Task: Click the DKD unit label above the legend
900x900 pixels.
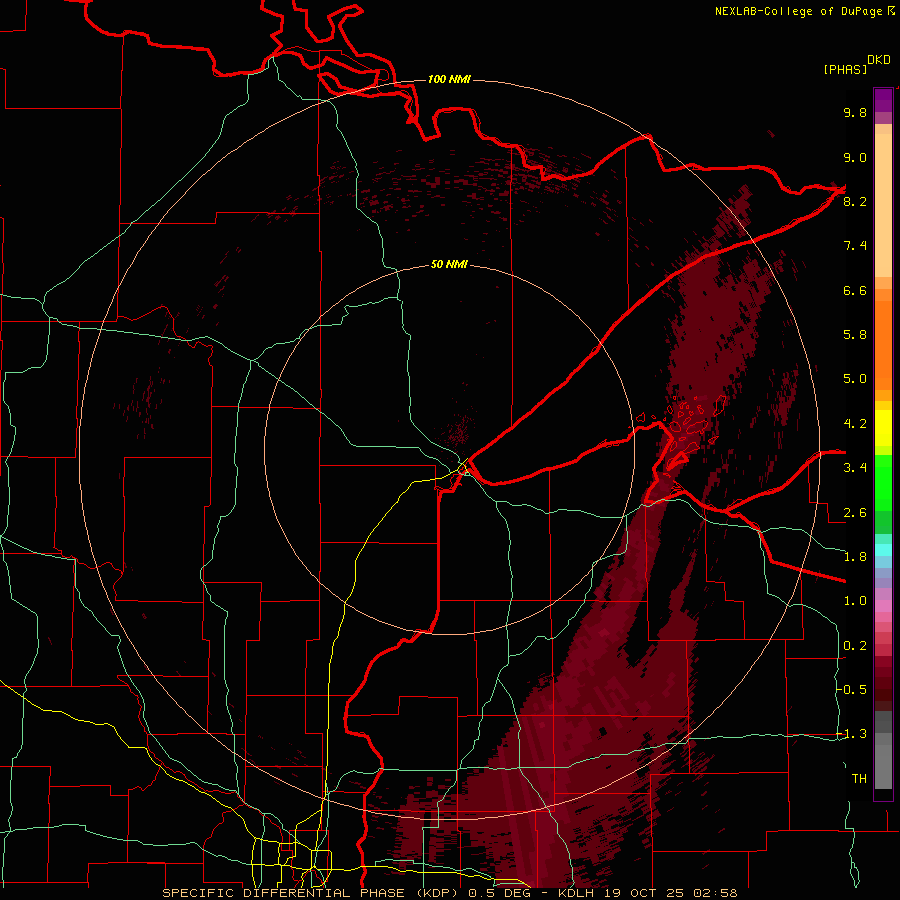Action: coord(879,60)
